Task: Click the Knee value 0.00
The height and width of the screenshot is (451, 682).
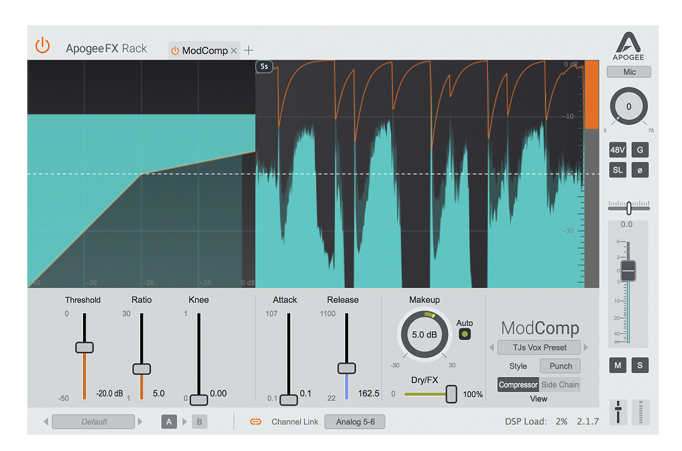Action: (x=218, y=394)
